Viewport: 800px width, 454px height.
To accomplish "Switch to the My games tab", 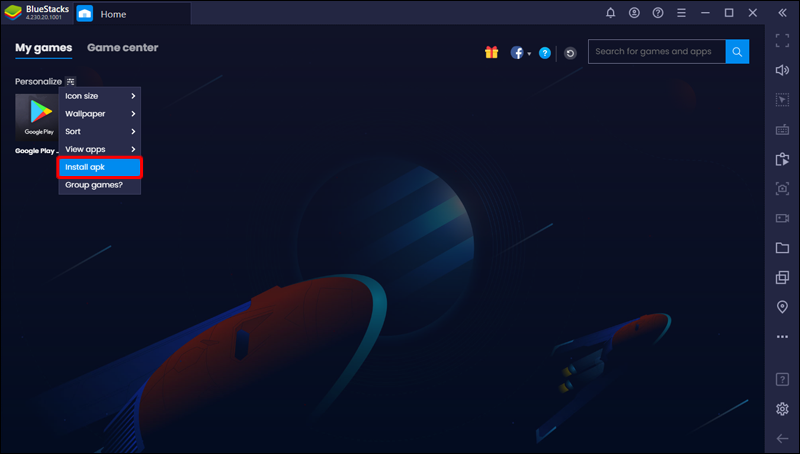I will point(43,48).
